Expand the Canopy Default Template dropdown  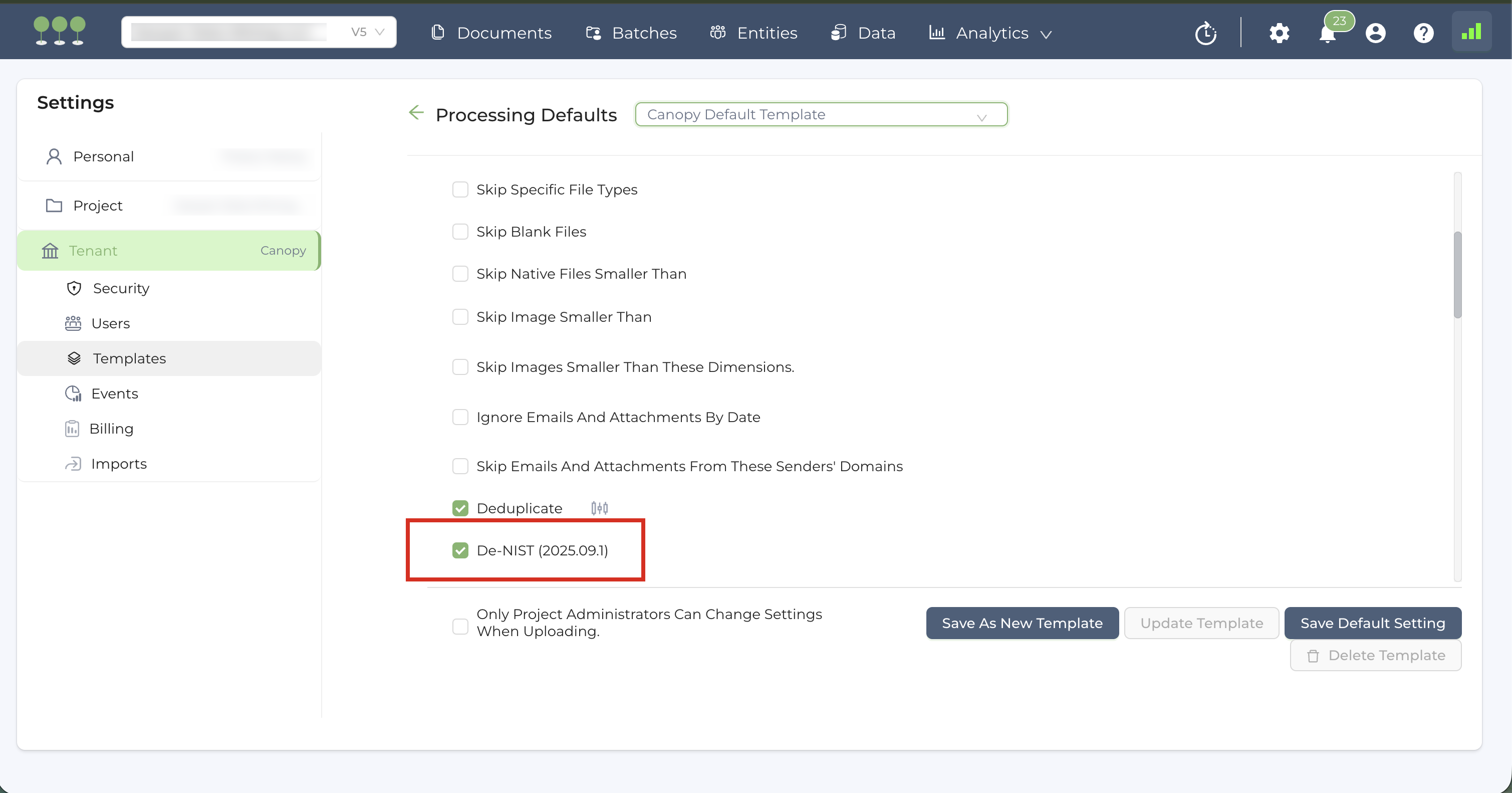pos(821,115)
